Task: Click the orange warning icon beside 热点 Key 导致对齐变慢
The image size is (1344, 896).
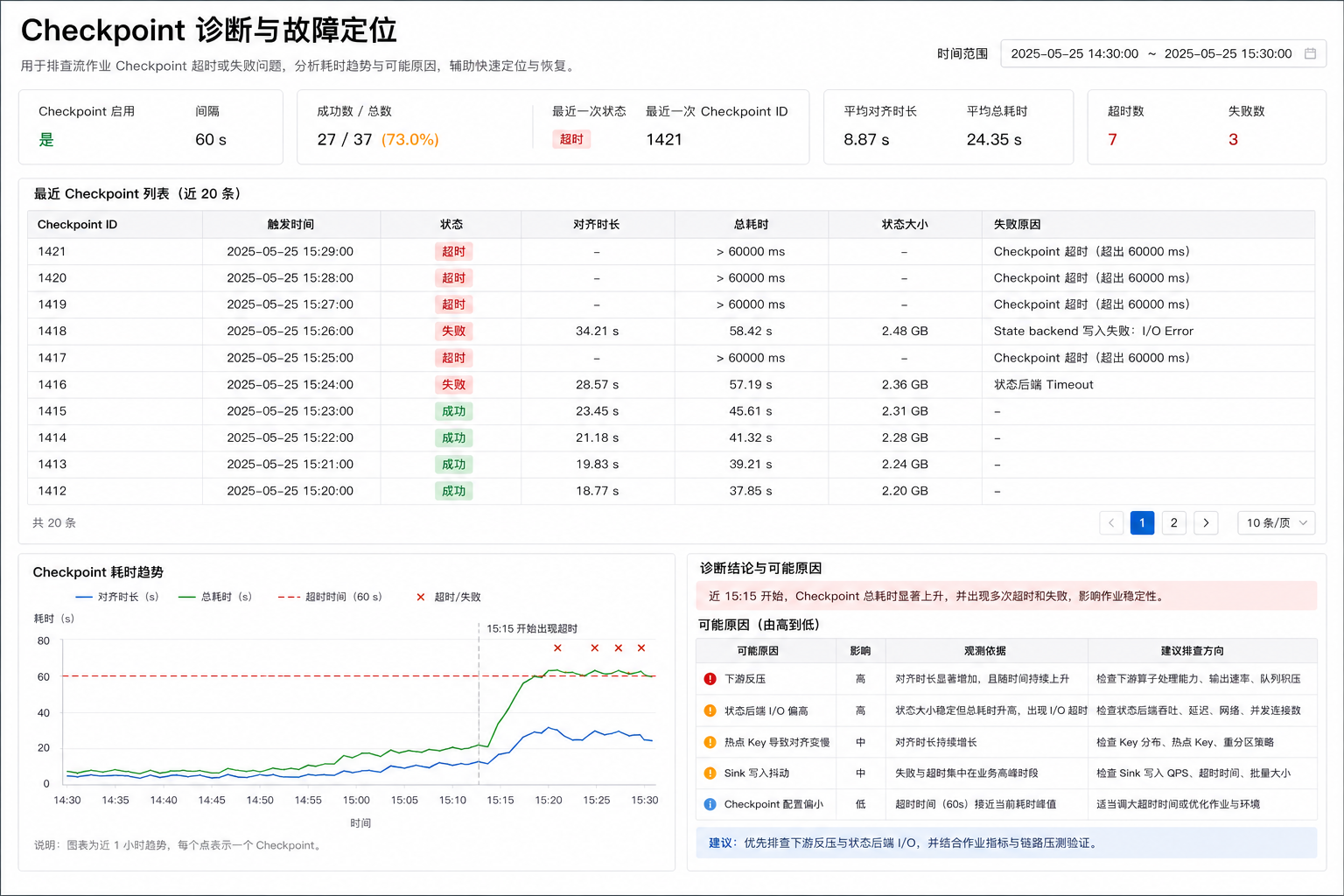Action: (710, 742)
